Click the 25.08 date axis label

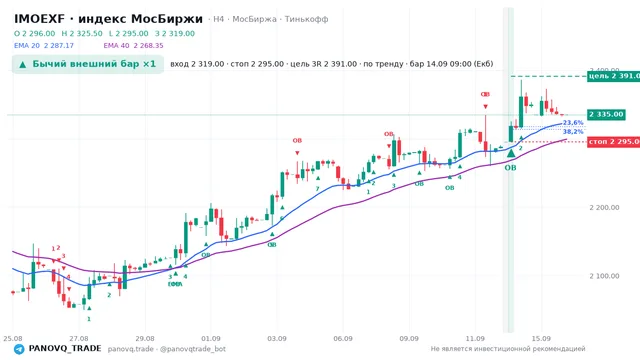click(x=13, y=338)
